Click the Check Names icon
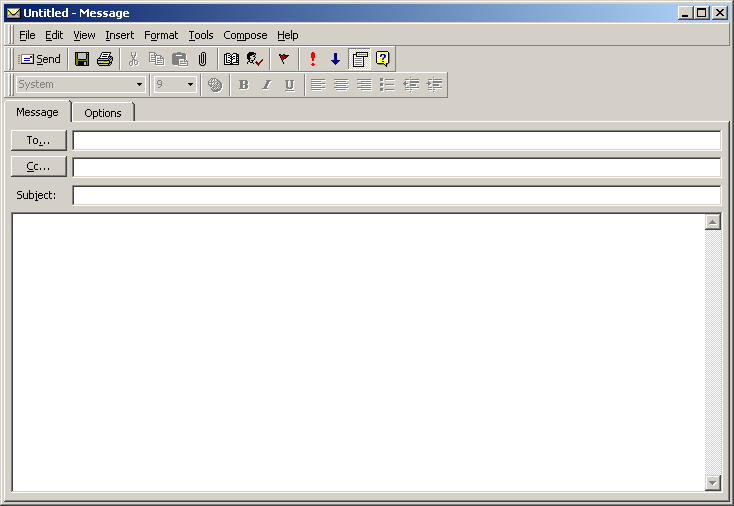Image resolution: width=734 pixels, height=506 pixels. click(255, 59)
